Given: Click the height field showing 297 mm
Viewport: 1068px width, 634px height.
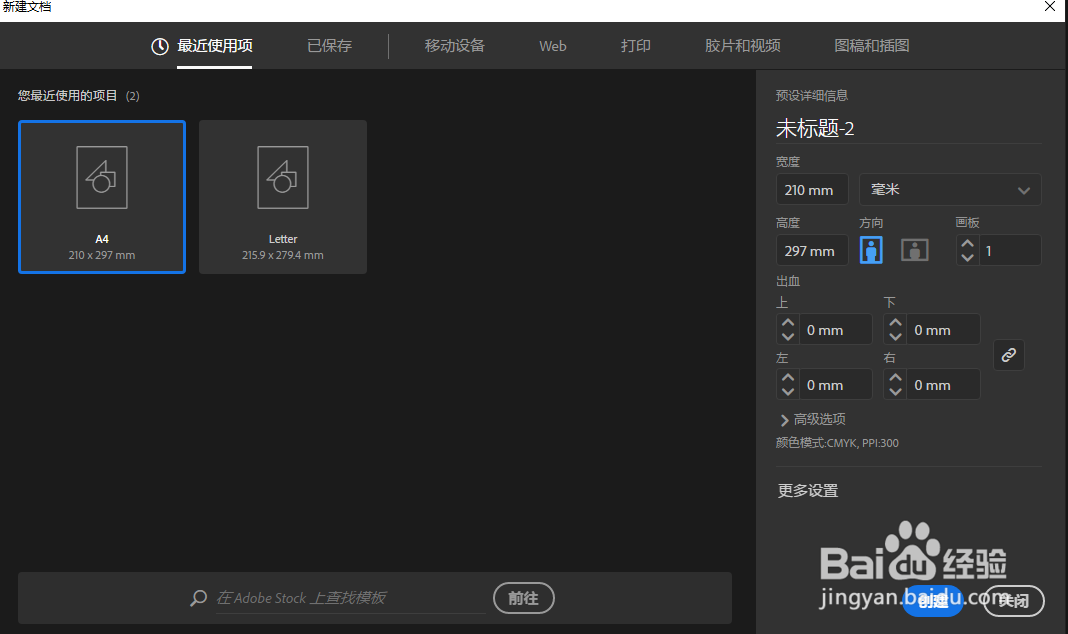Looking at the screenshot, I should click(811, 250).
